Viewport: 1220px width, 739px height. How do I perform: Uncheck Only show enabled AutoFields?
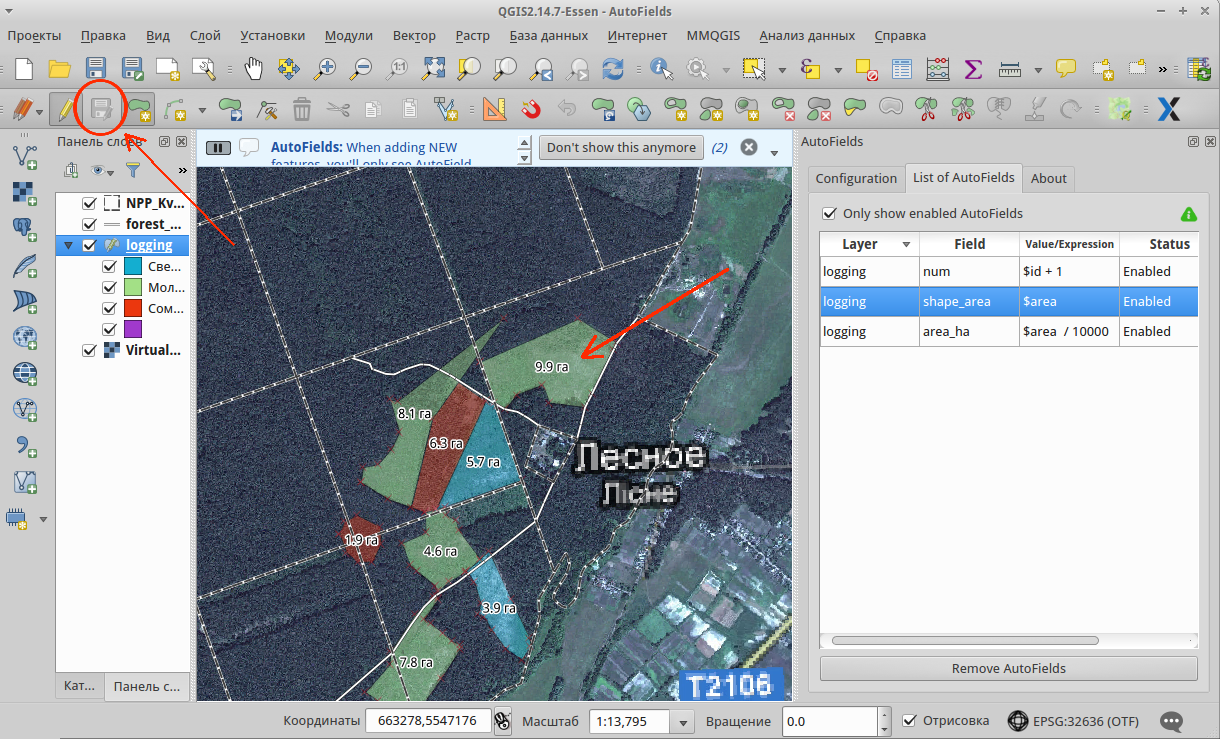point(829,213)
